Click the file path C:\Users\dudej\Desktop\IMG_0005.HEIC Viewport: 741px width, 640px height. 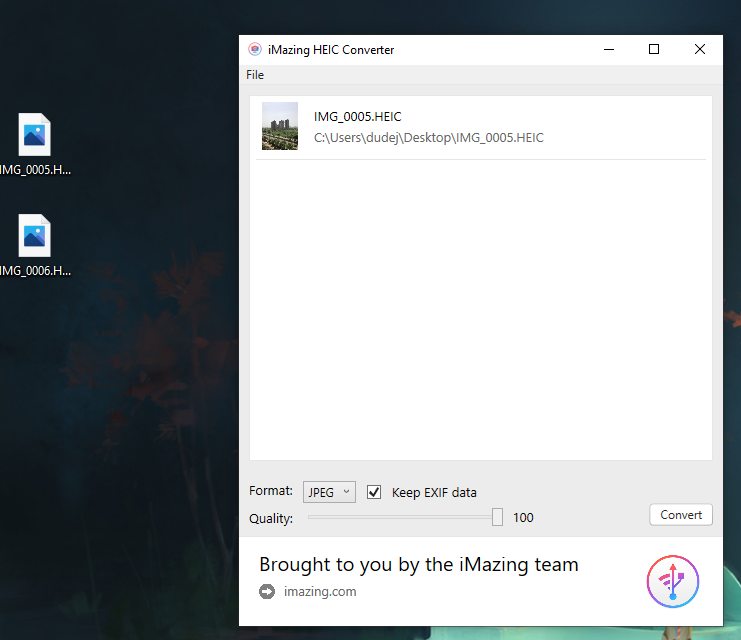[x=429, y=138]
